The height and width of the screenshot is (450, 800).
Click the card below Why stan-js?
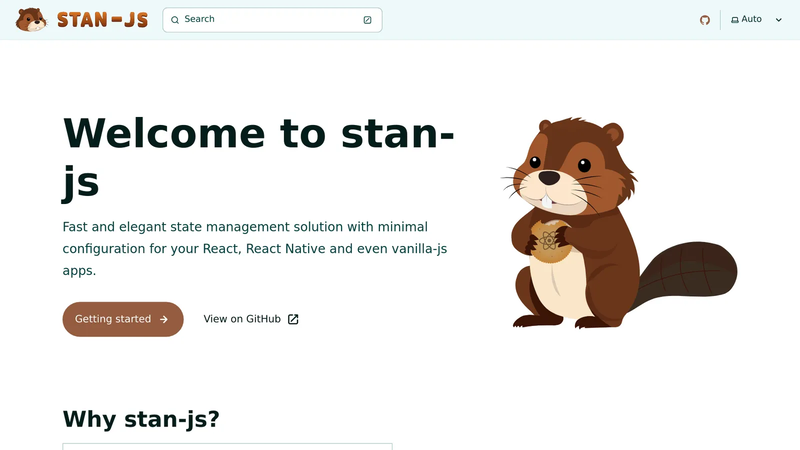(228, 446)
